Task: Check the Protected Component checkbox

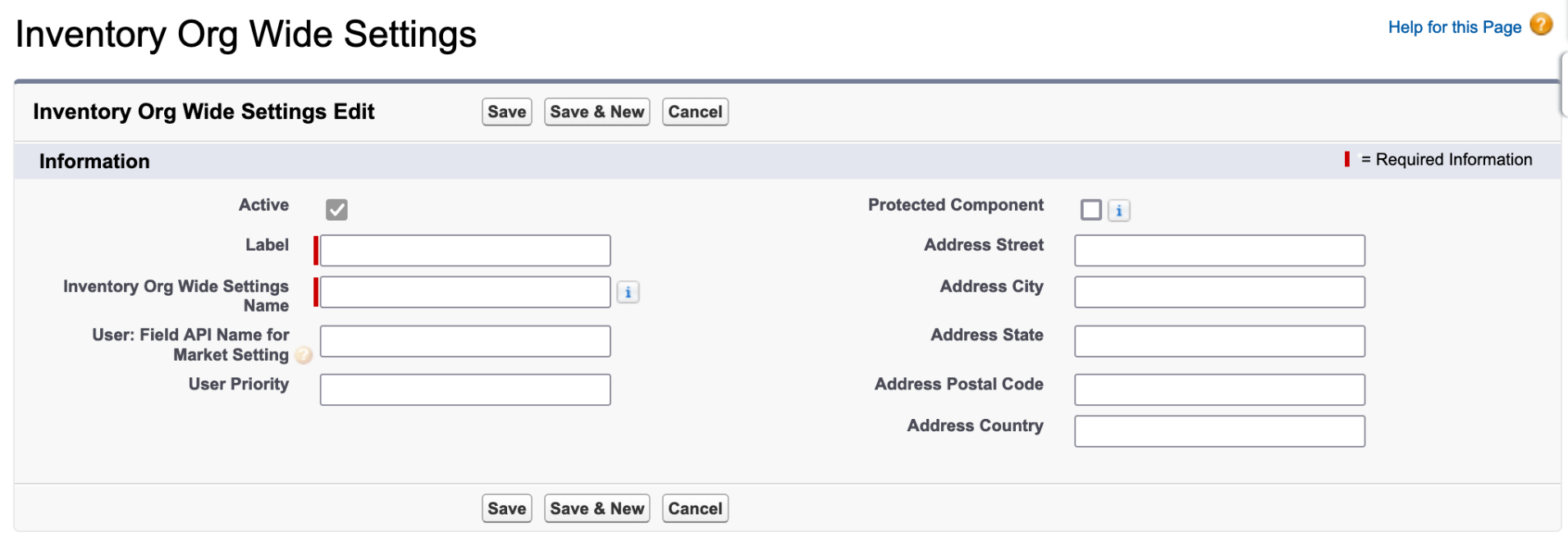Action: coord(1090,210)
